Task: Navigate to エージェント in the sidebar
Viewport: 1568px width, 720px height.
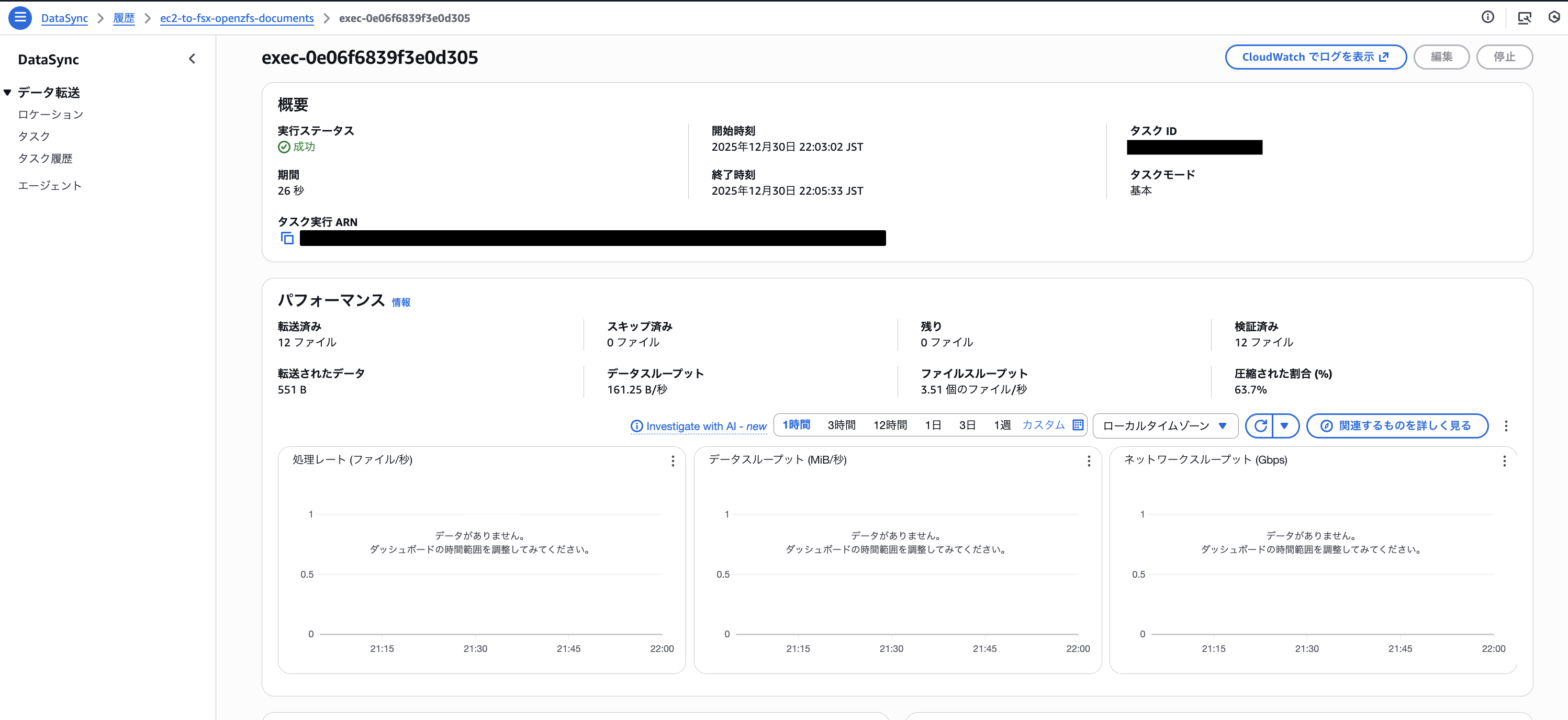Action: (50, 185)
